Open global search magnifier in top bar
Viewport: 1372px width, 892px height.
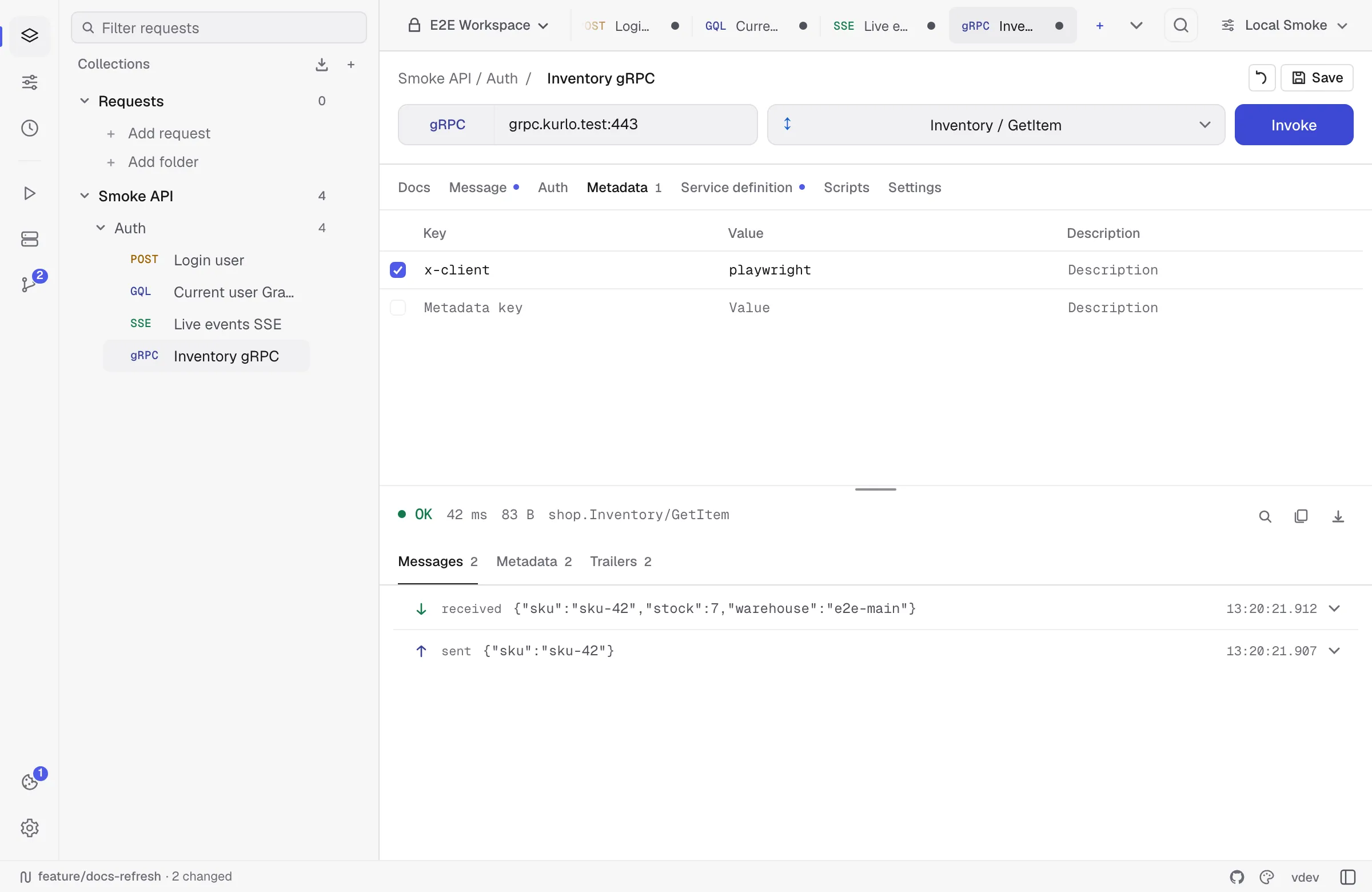pyautogui.click(x=1180, y=25)
